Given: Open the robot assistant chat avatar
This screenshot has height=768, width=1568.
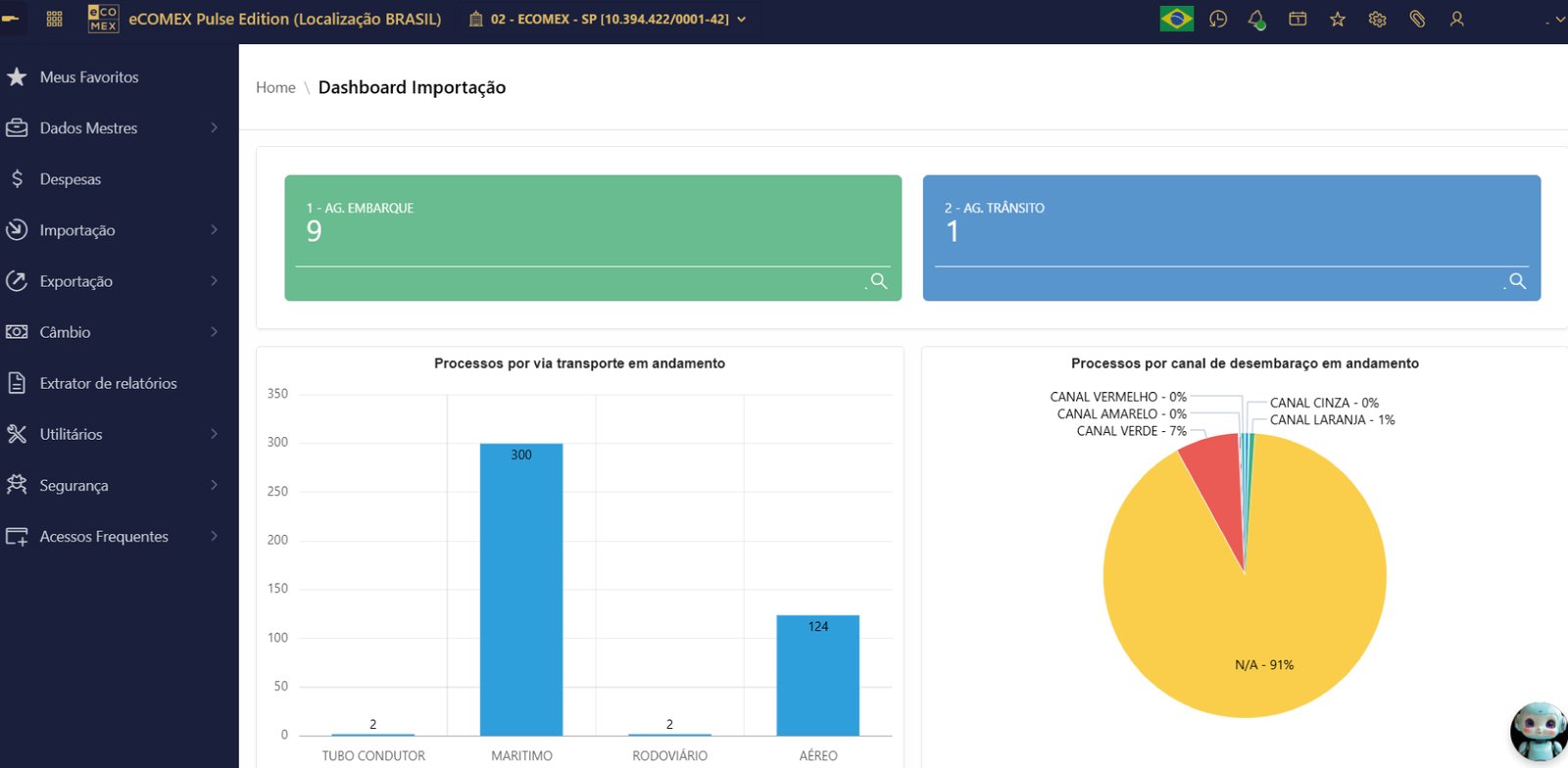Looking at the screenshot, I should pos(1537,731).
